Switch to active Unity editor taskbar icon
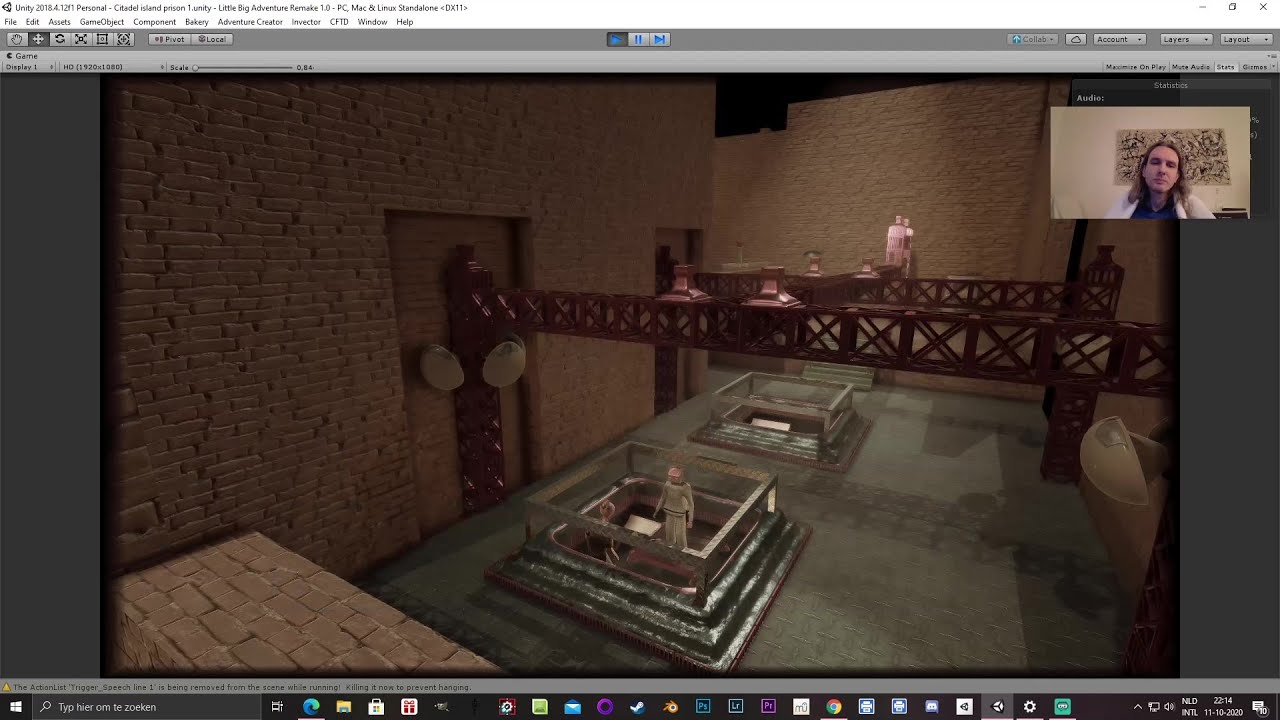The height and width of the screenshot is (720, 1280). click(997, 707)
